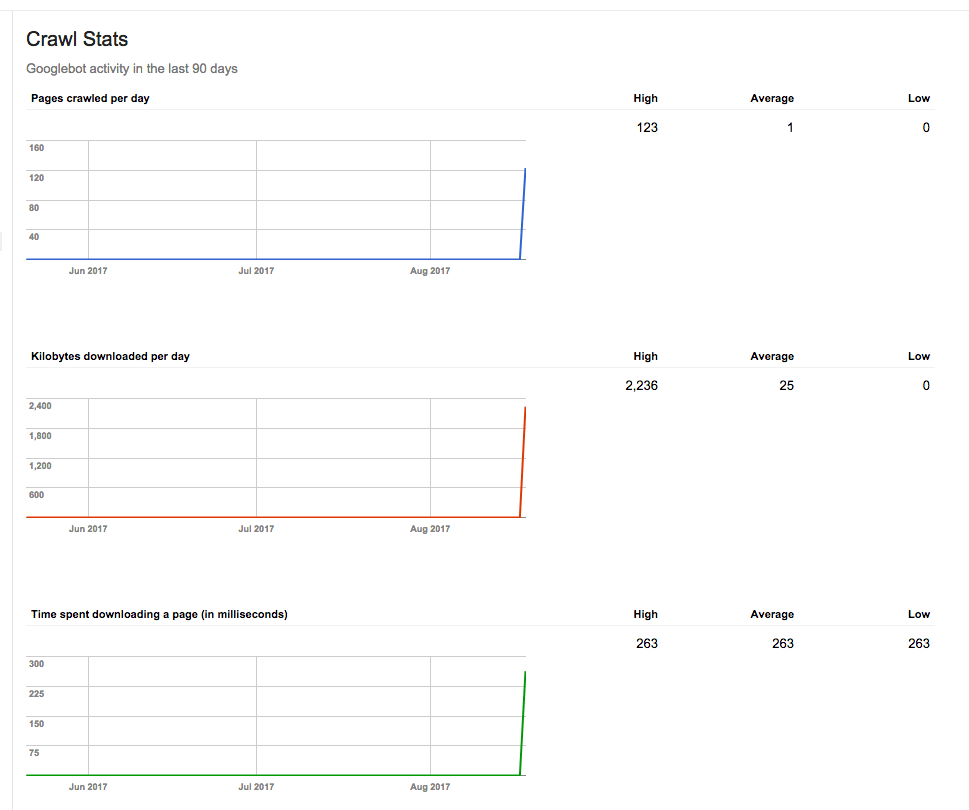Screen dimensions: 969x810
Task: Click the red spike in kilobytes chart
Action: tap(523, 462)
